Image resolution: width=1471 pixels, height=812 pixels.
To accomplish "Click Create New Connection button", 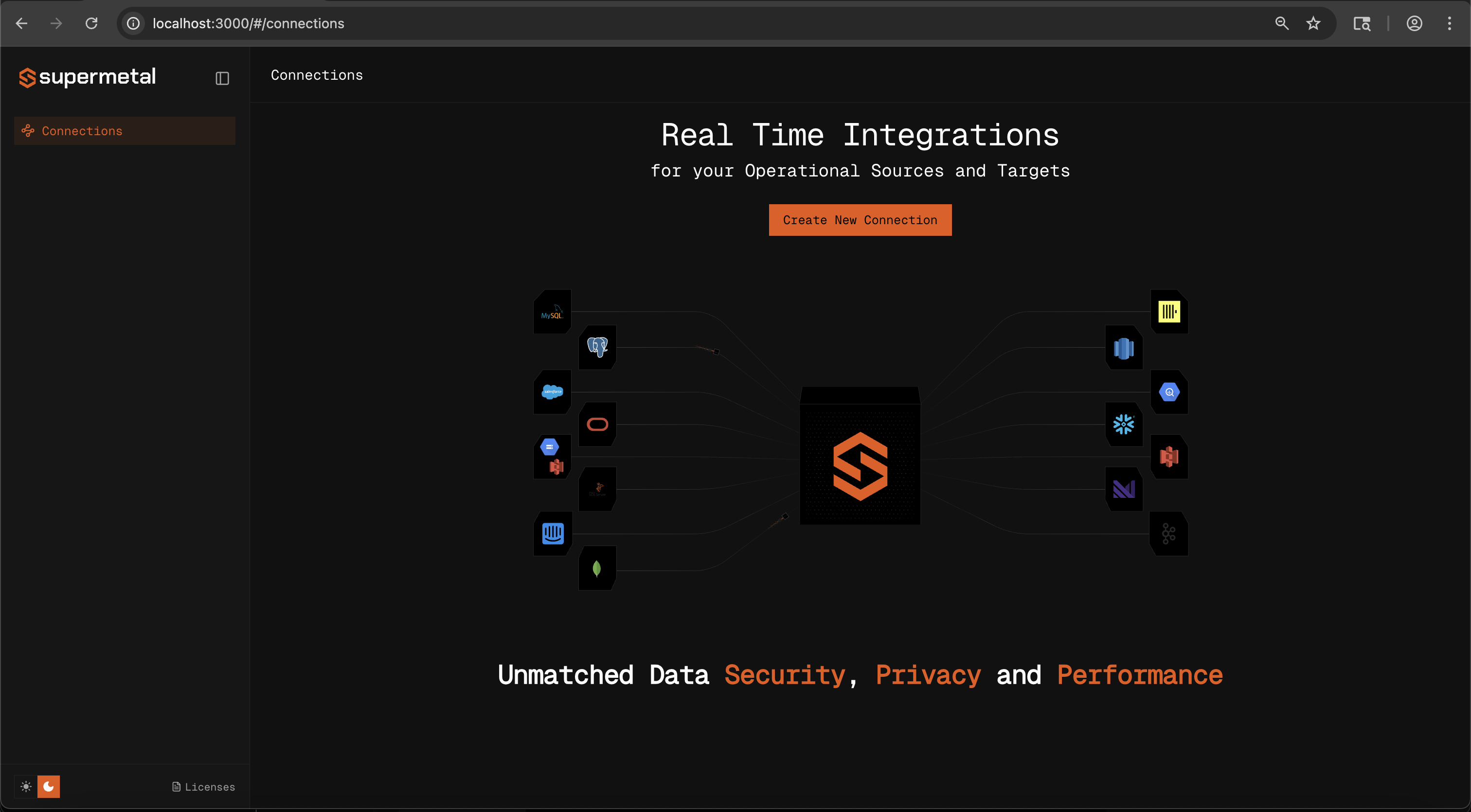I will point(860,220).
